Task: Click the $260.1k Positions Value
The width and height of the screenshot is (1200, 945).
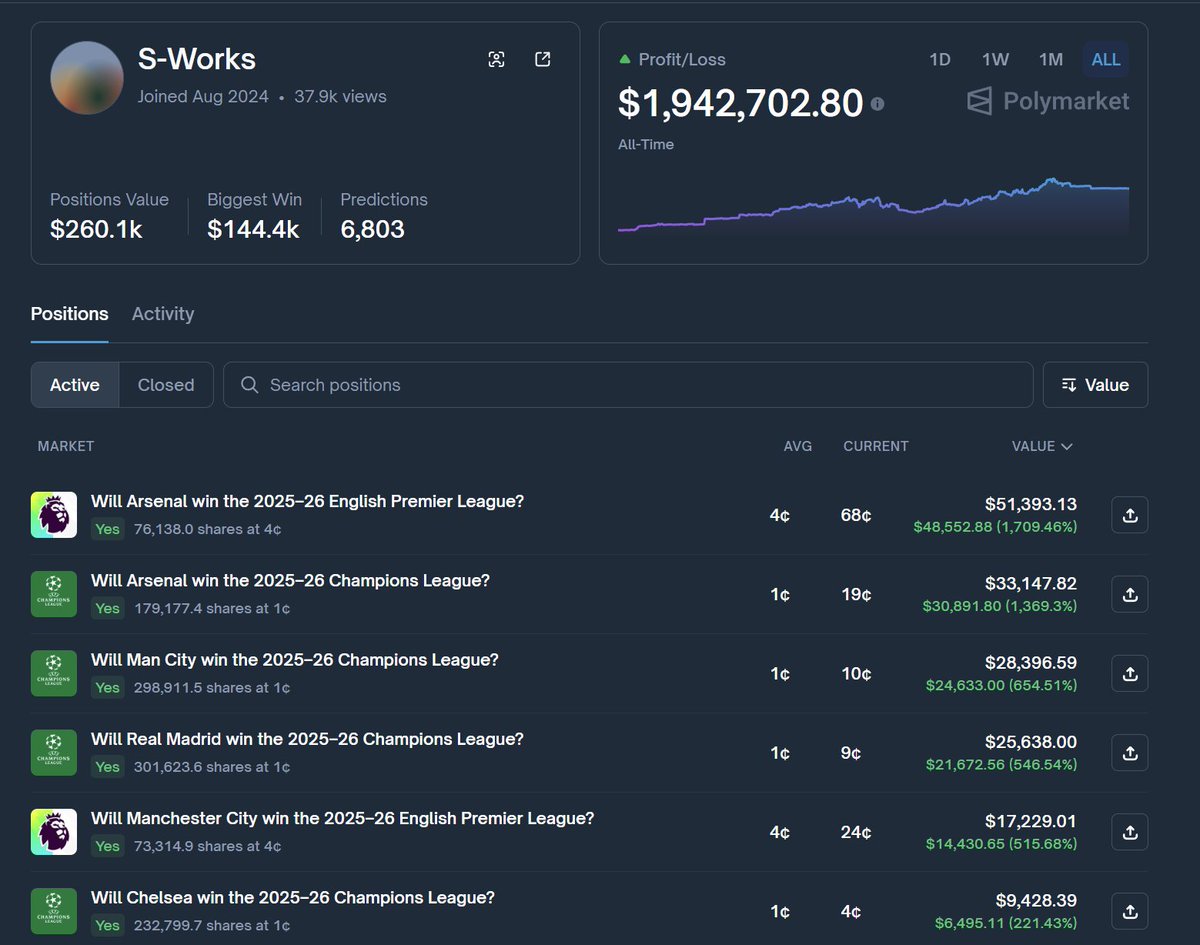Action: pos(96,229)
